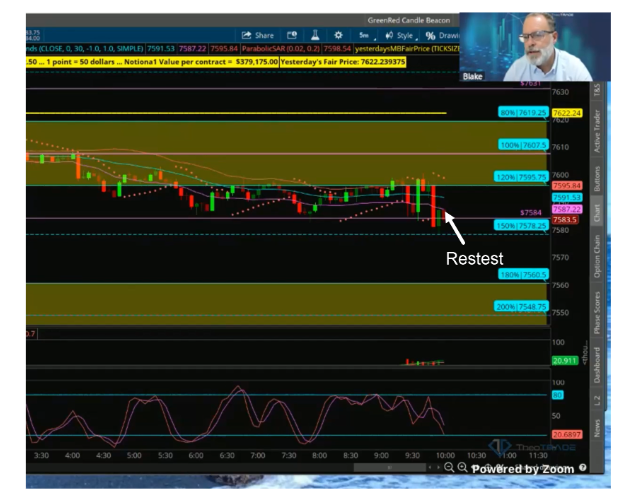Open the 5m timeframe dropdown
The image size is (623, 500).
point(366,35)
